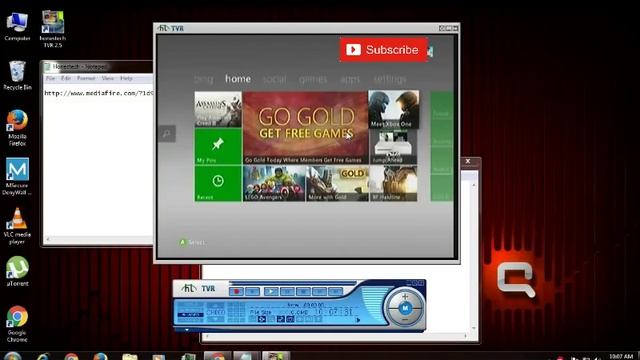
Task: Open the Assassin's Creed tile
Action: point(218,109)
